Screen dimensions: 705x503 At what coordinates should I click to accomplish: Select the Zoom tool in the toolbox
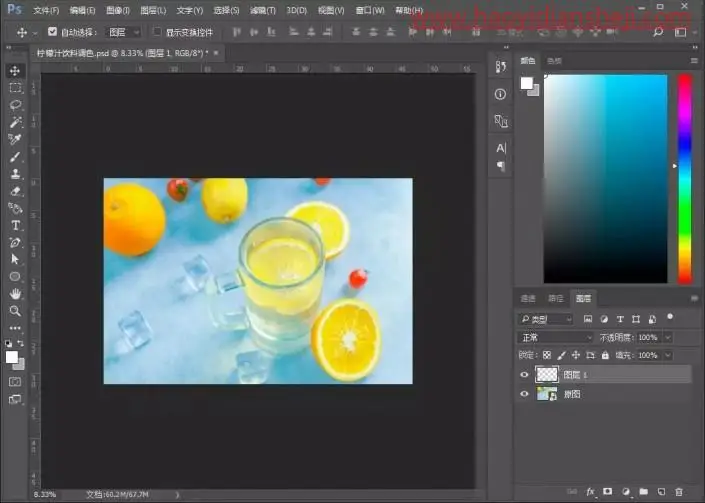tap(15, 311)
